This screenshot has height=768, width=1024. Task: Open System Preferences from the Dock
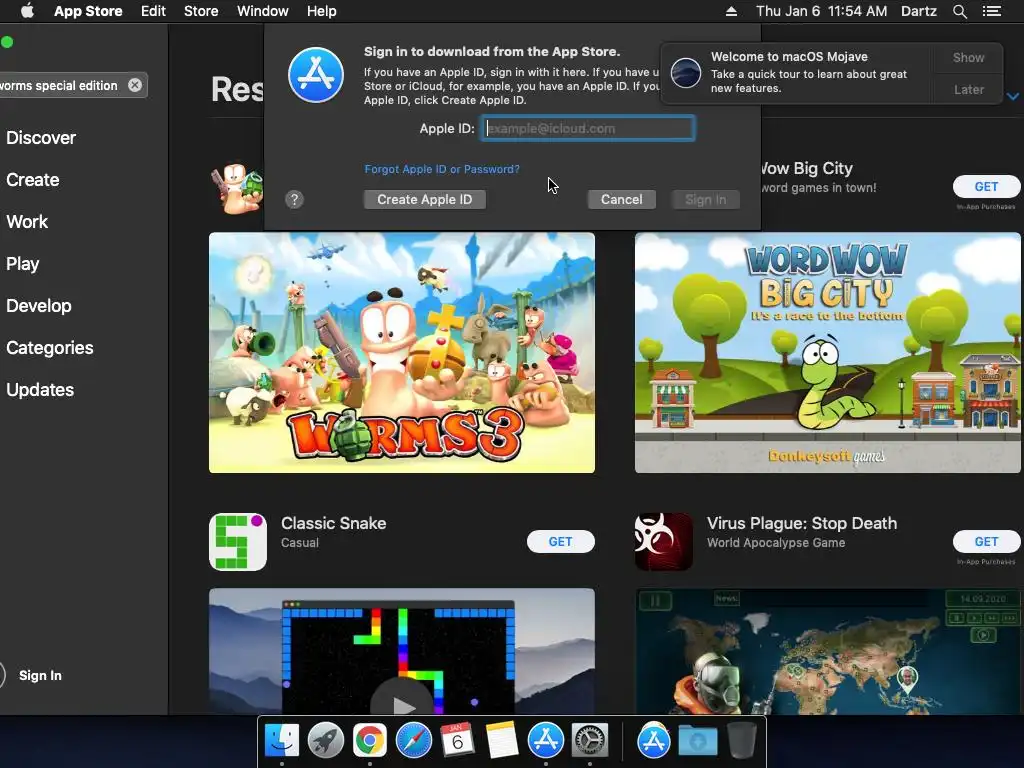click(x=590, y=741)
